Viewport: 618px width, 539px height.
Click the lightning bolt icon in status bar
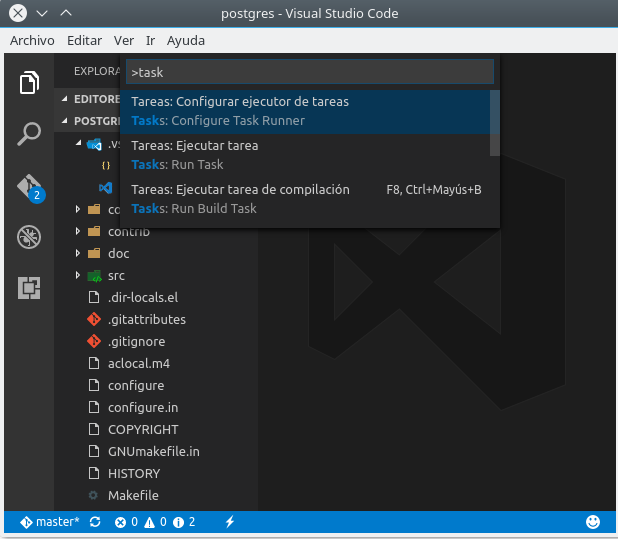(x=230, y=522)
